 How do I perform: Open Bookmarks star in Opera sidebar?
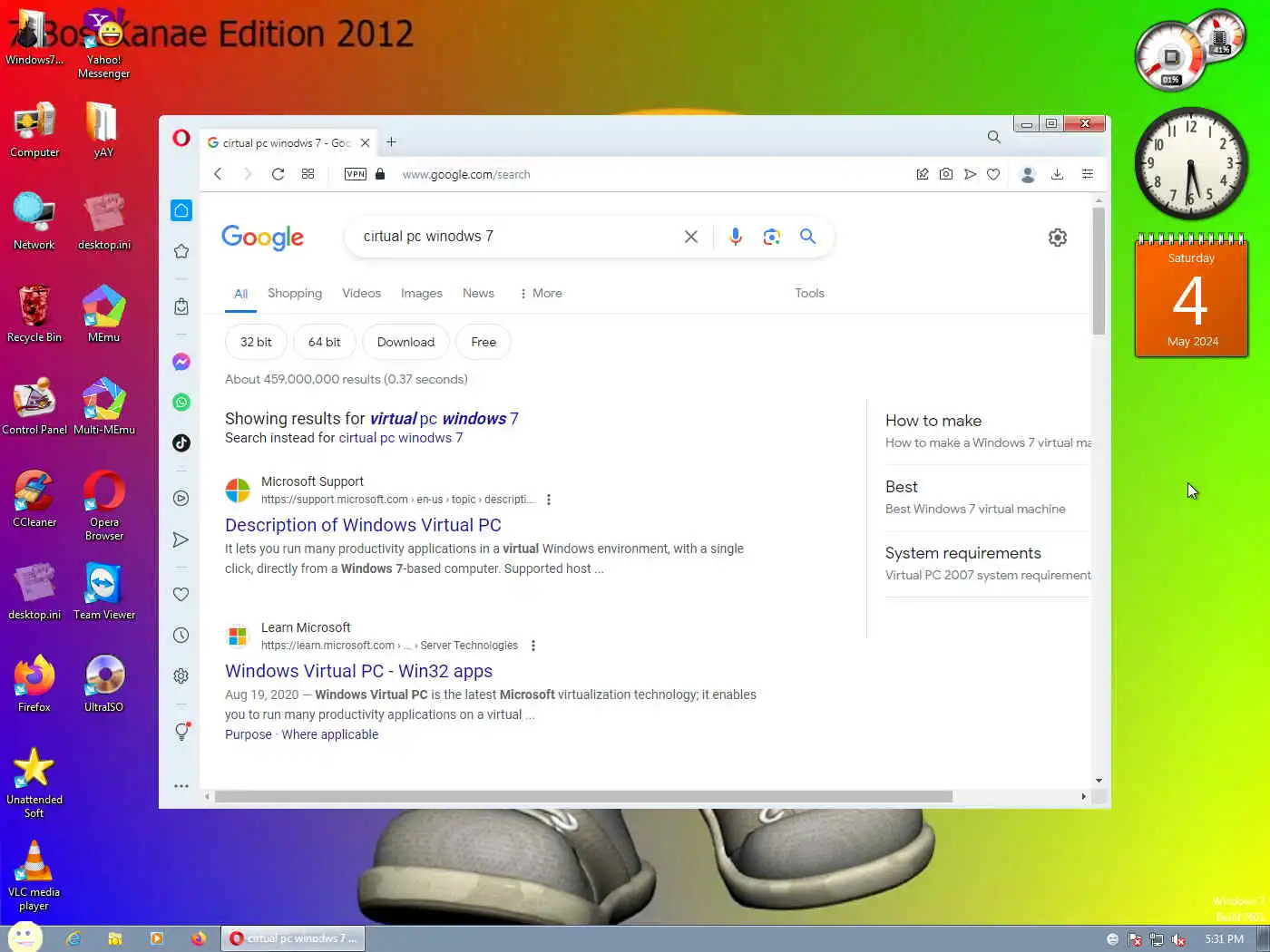181,251
